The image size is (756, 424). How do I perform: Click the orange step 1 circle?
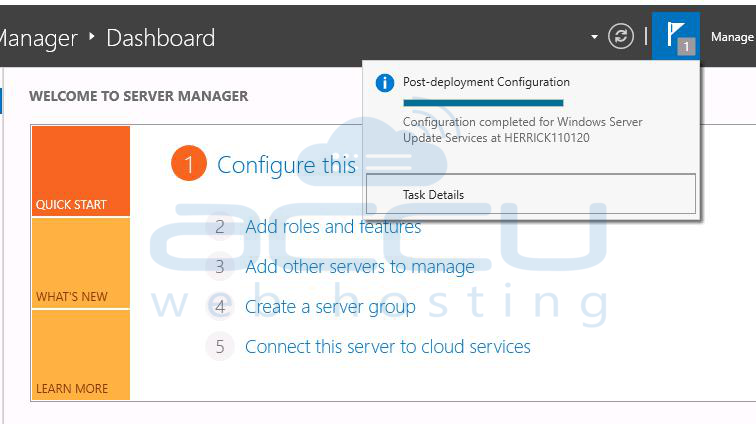pyautogui.click(x=189, y=164)
